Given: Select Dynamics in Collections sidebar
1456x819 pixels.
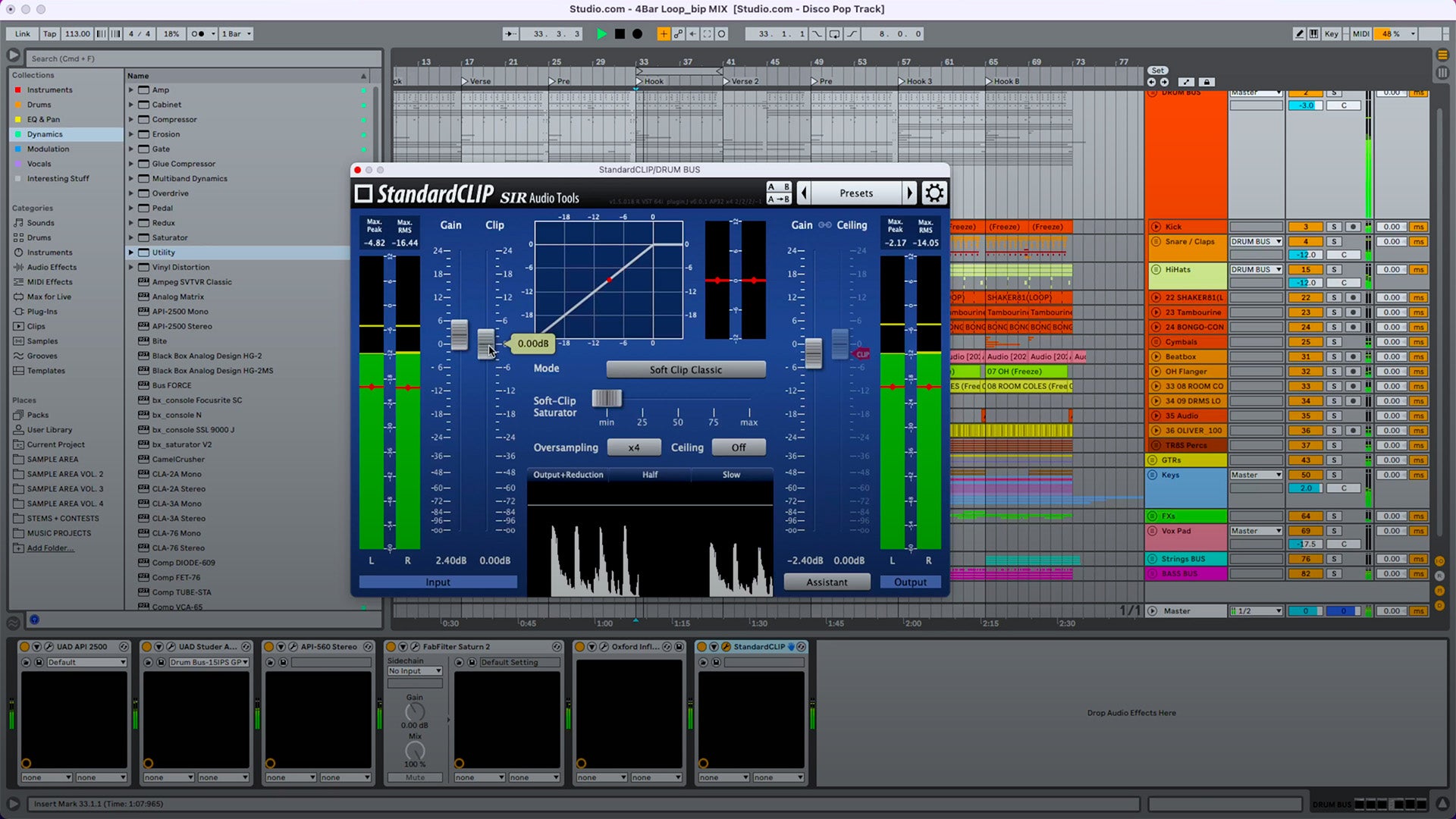Looking at the screenshot, I should point(45,134).
